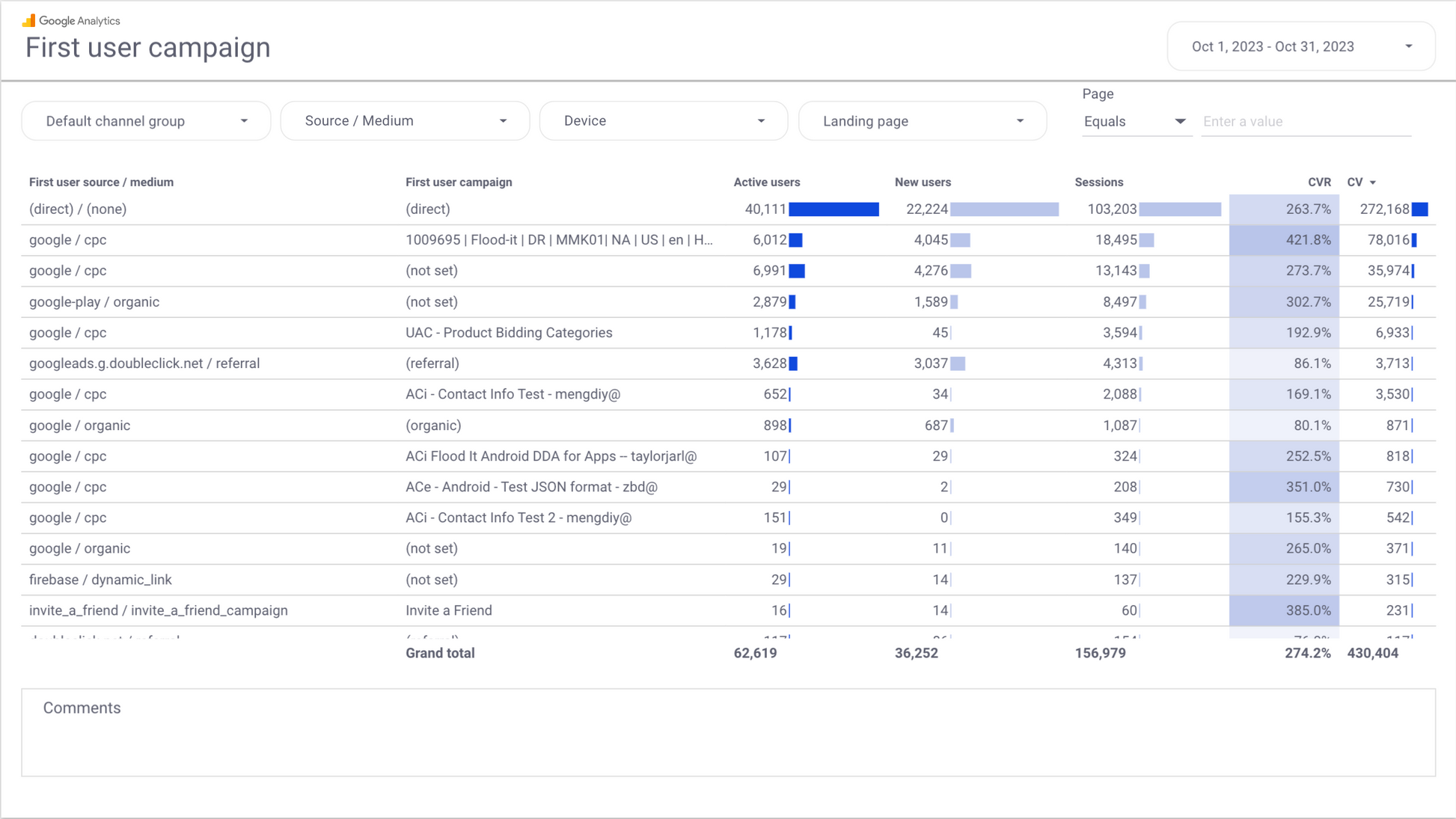Click the CVR column header
Image resolution: width=1456 pixels, height=819 pixels.
tap(1318, 182)
